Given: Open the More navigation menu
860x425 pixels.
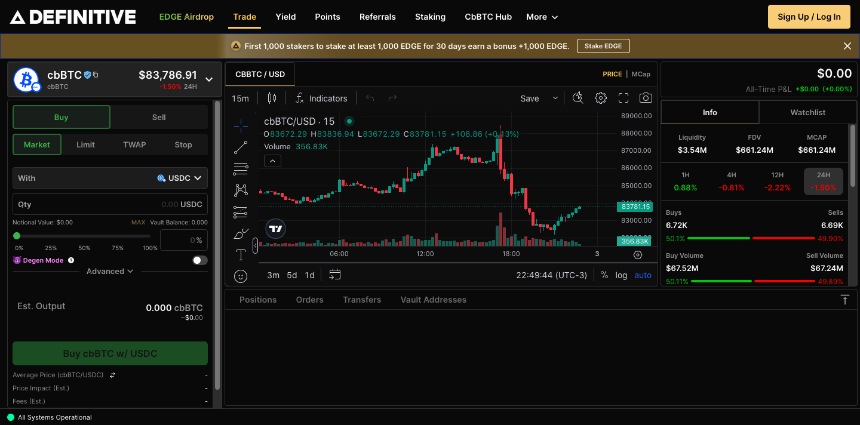Looking at the screenshot, I should tap(542, 17).
